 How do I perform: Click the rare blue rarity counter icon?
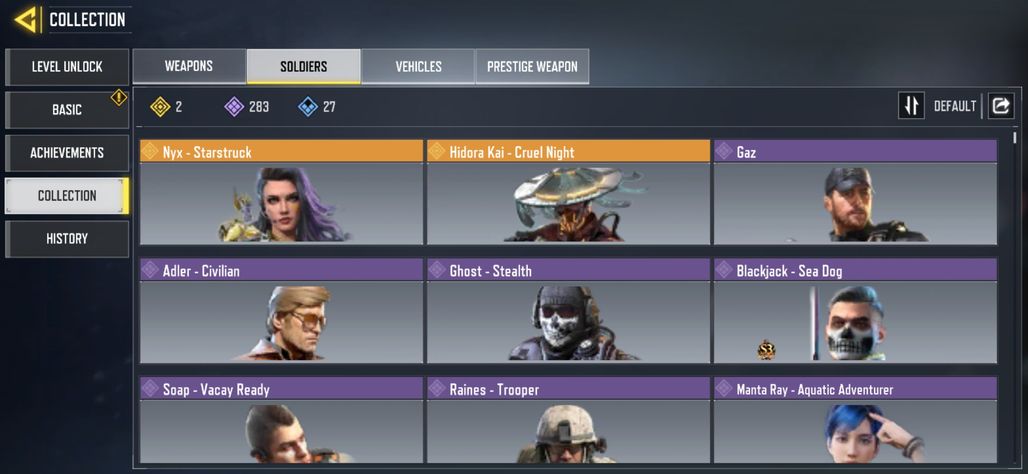click(307, 106)
